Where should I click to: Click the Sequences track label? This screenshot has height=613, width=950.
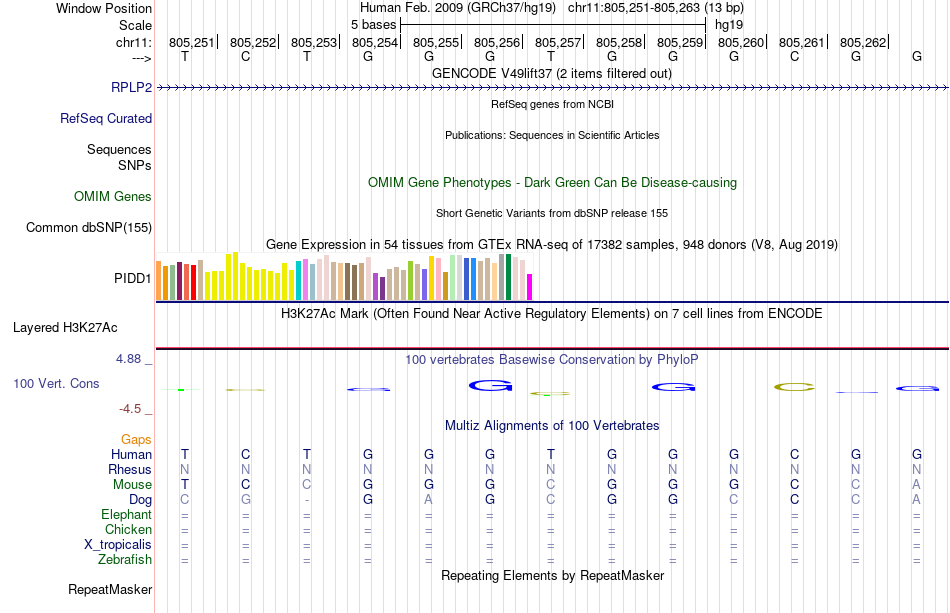point(119,149)
